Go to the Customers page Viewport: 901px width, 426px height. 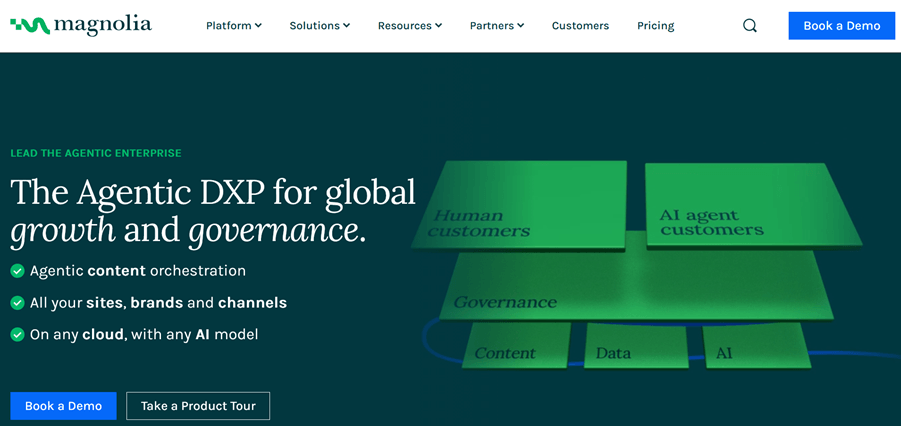[x=580, y=26]
